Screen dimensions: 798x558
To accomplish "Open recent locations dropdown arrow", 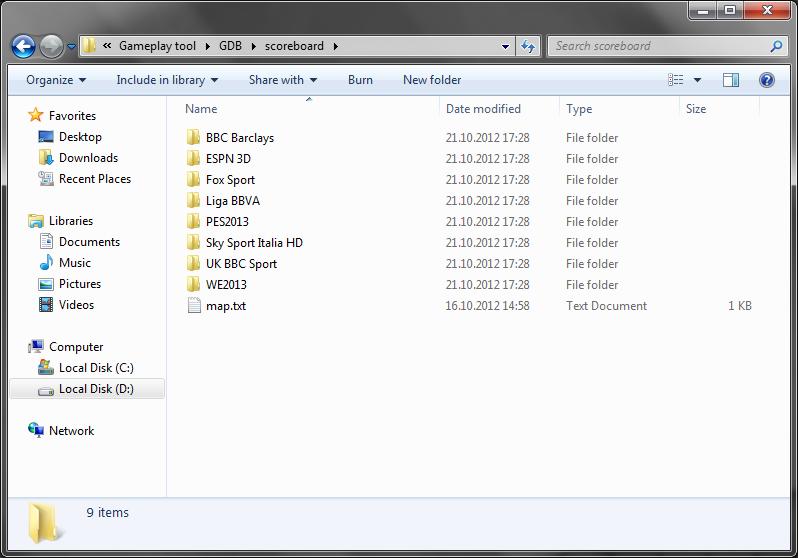I will point(72,46).
